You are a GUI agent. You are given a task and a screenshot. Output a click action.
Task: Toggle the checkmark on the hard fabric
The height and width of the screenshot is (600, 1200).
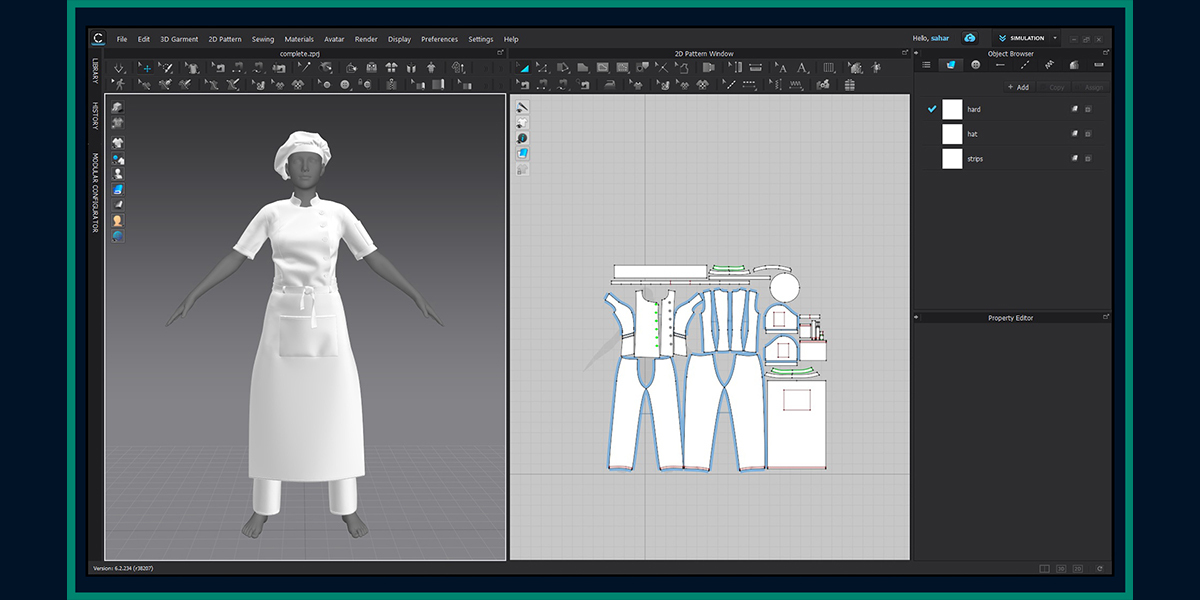932,108
